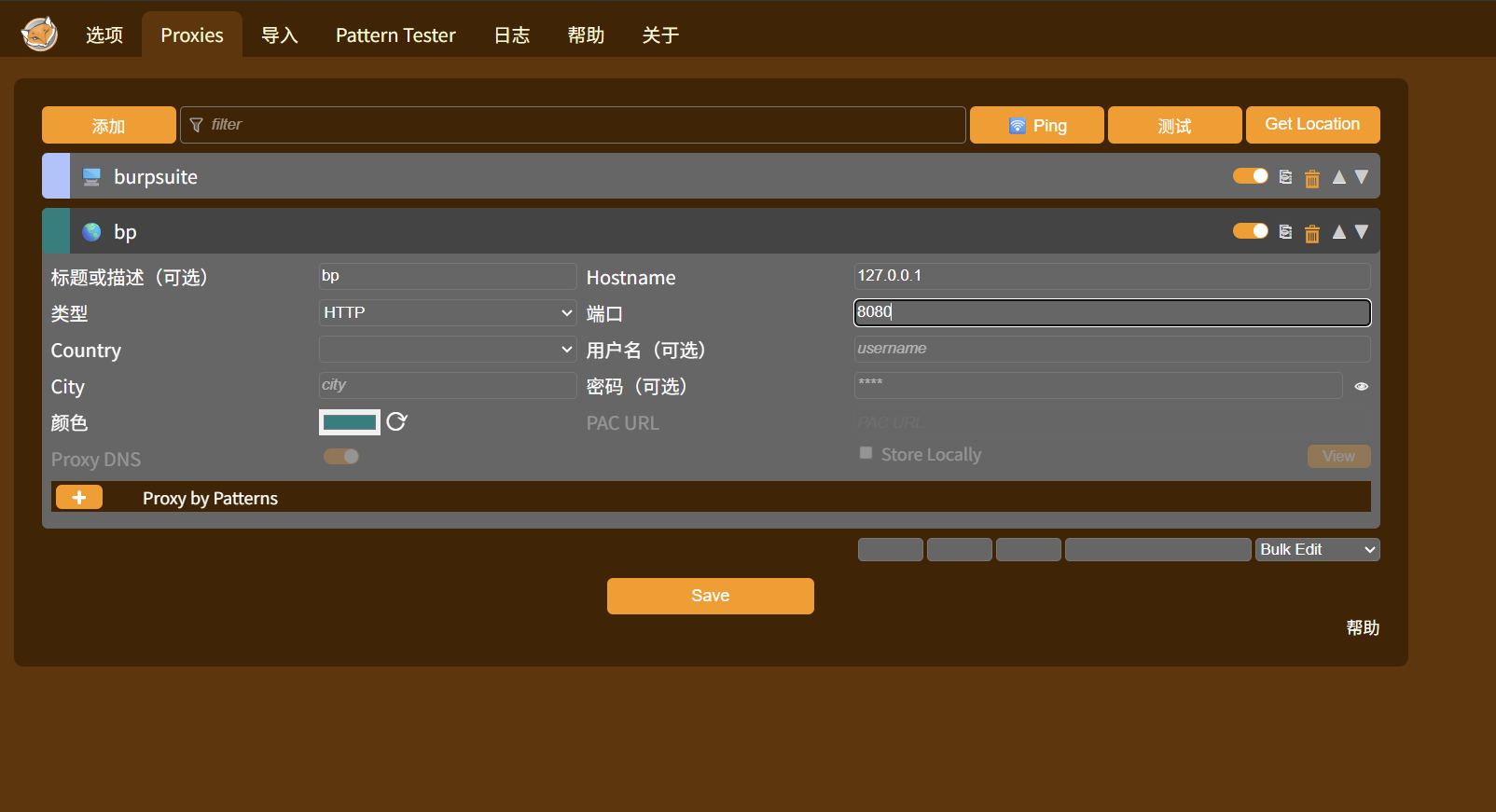Reset color with the circular arrow icon
1496x812 pixels.
click(x=396, y=422)
